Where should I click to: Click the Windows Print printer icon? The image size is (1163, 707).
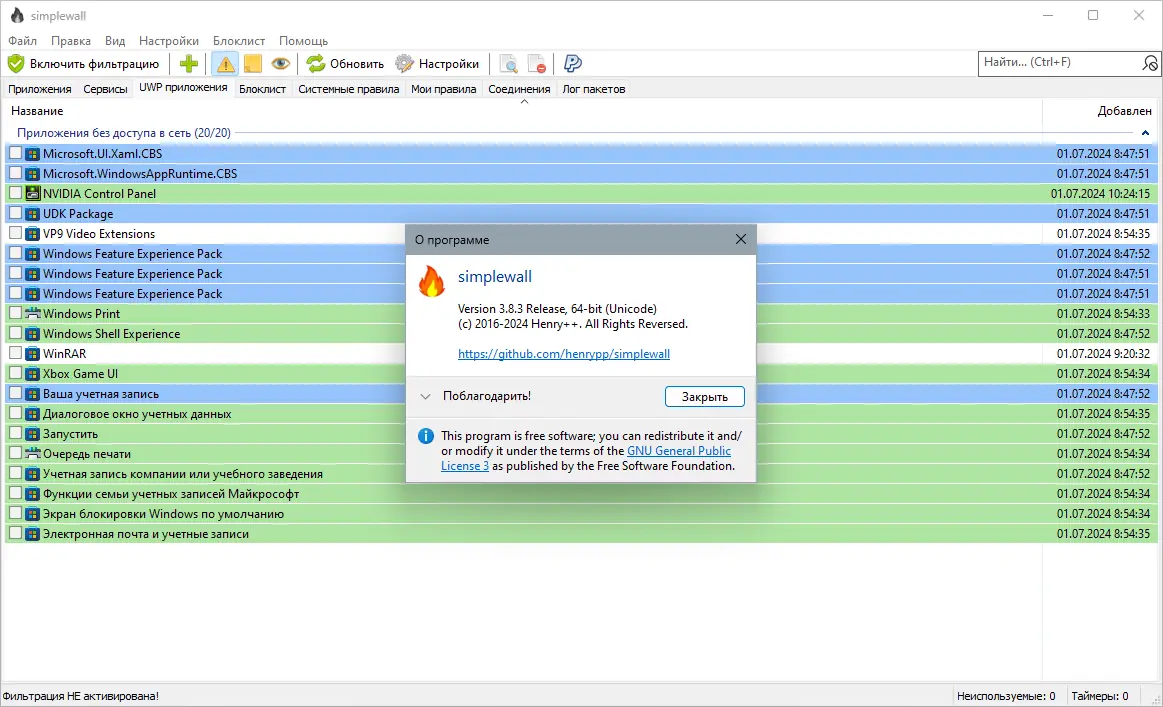coord(33,314)
